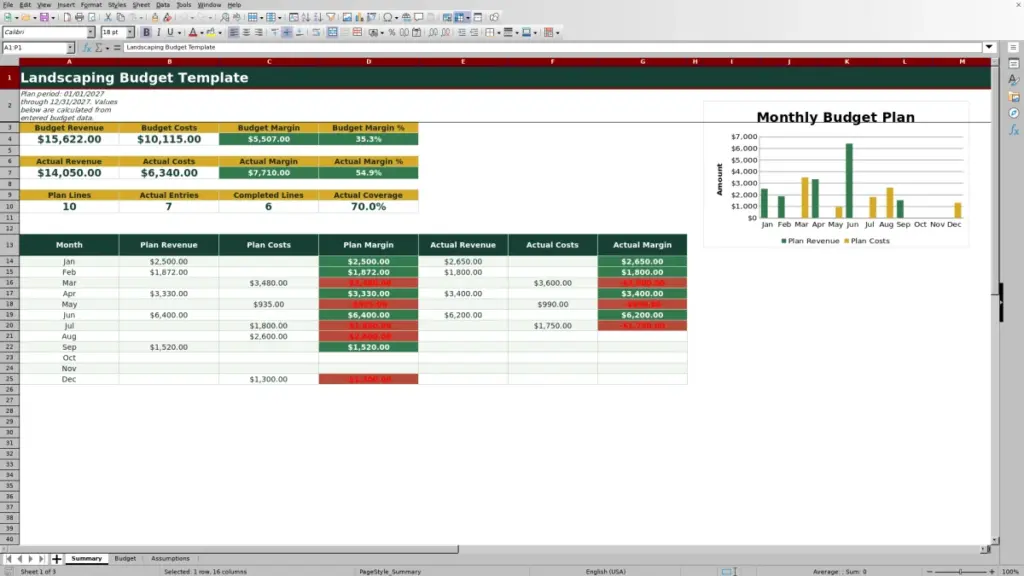Click the Percent number format icon

pyautogui.click(x=392, y=32)
